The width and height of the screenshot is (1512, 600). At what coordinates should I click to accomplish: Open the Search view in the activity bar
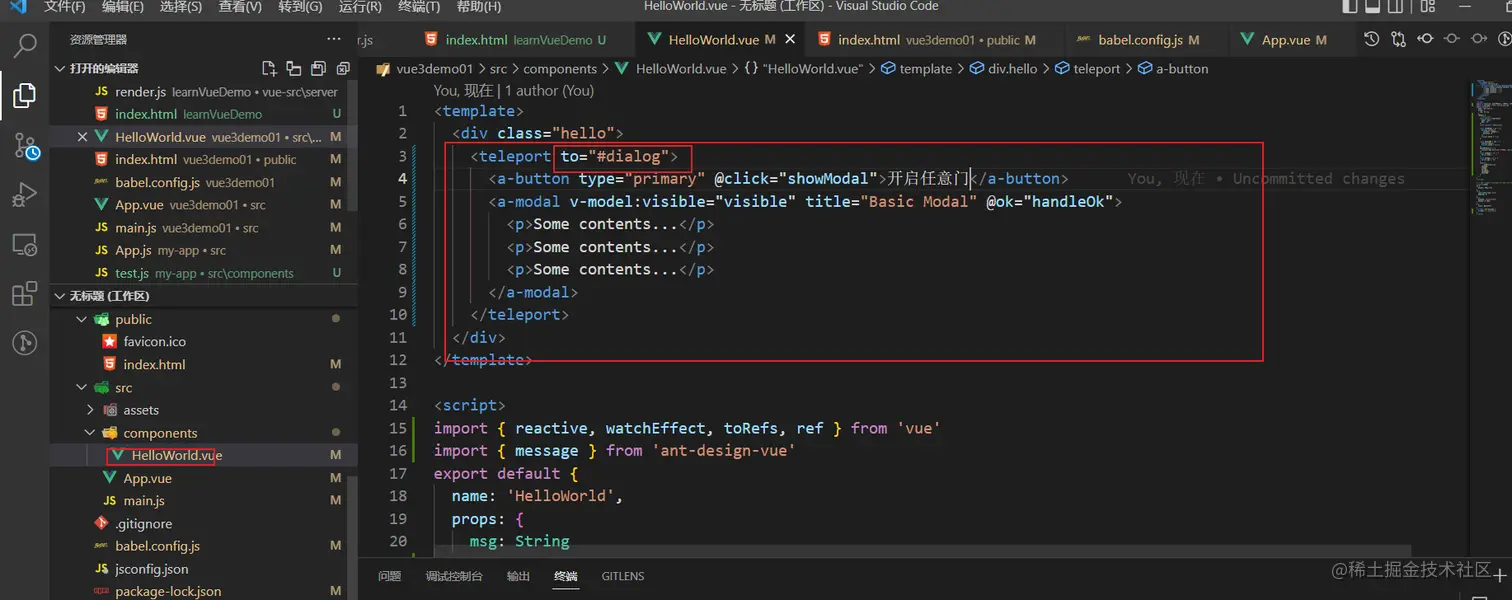(24, 45)
